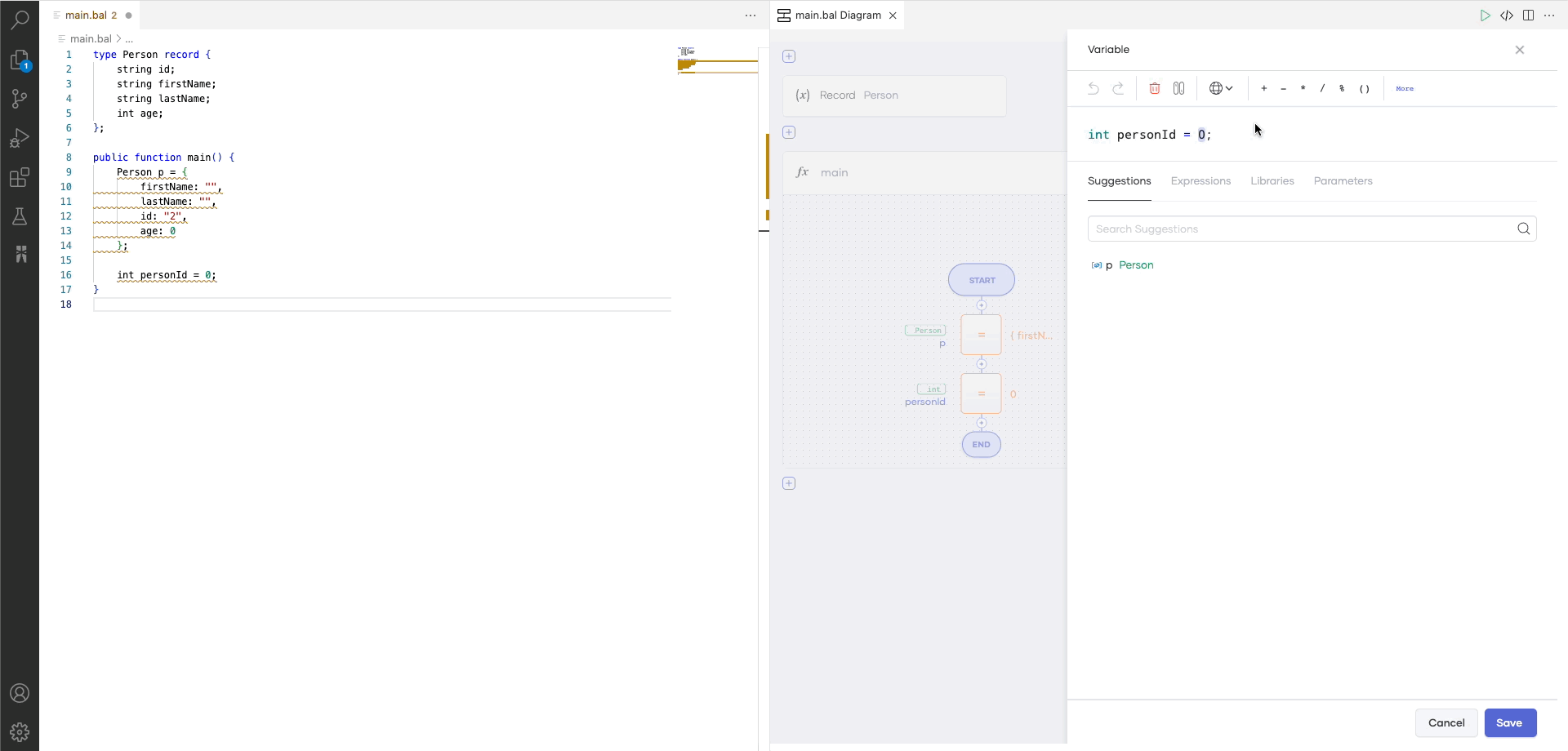Open the language globe dropdown

click(1221, 88)
